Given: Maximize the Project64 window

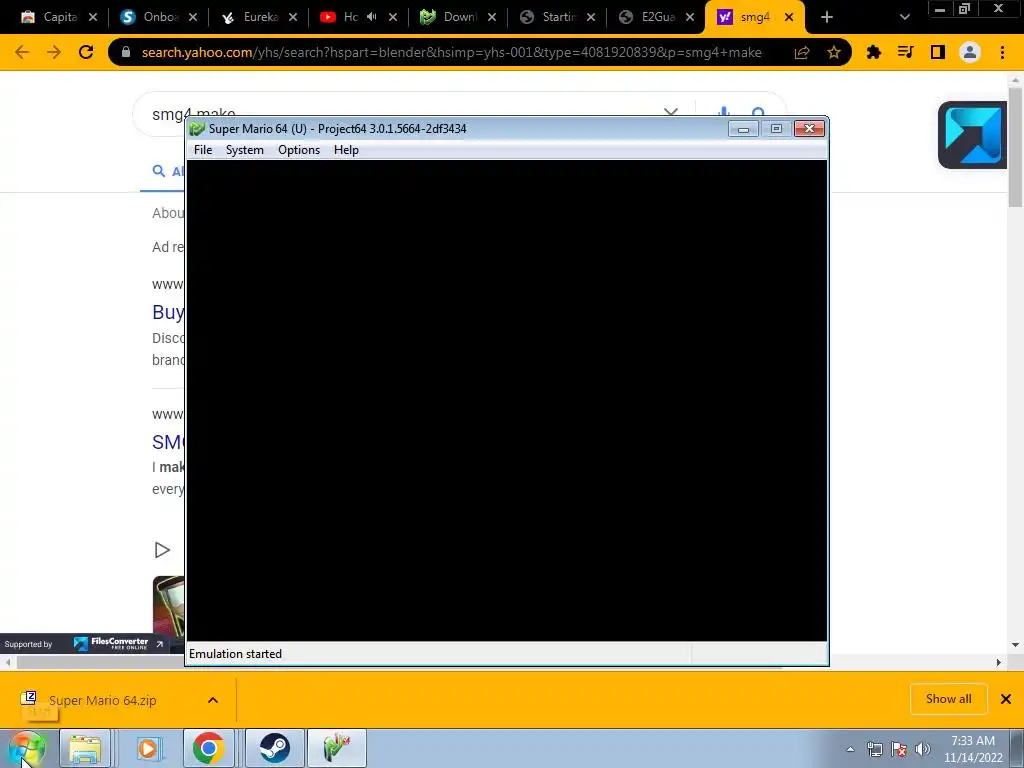Looking at the screenshot, I should 776,129.
